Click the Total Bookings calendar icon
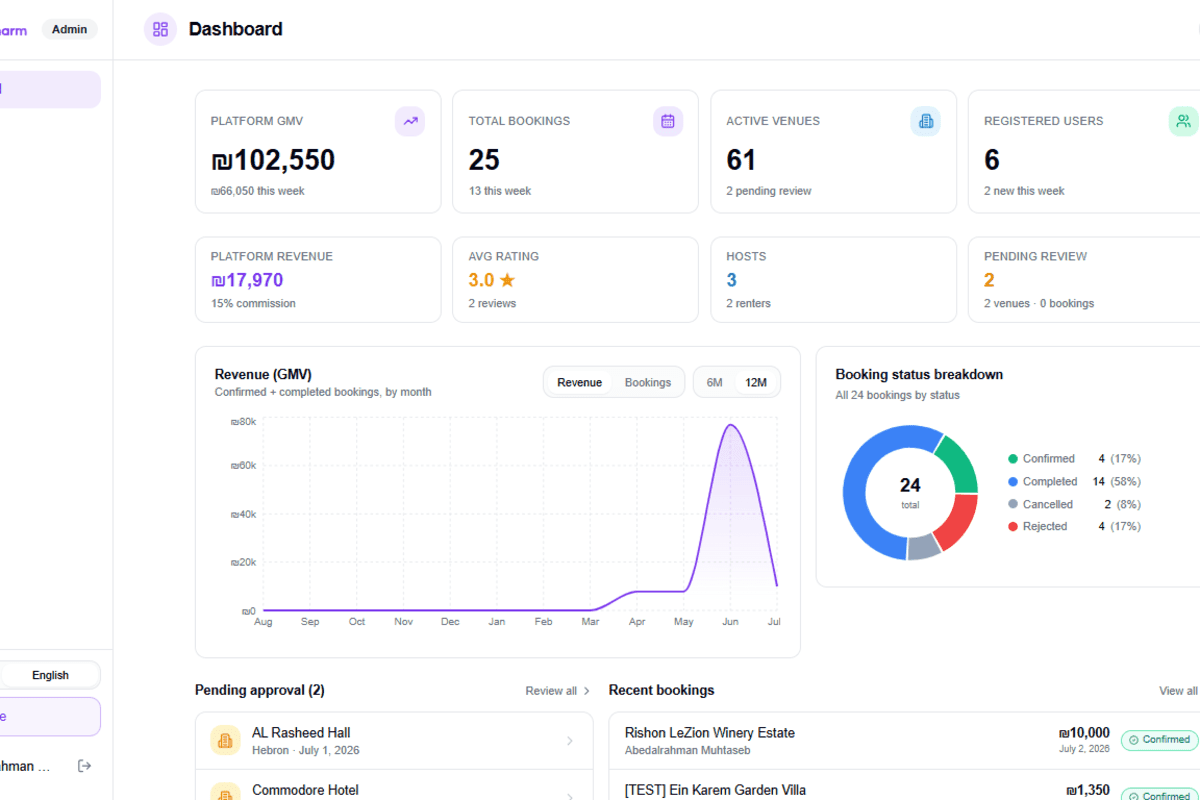 (x=668, y=121)
